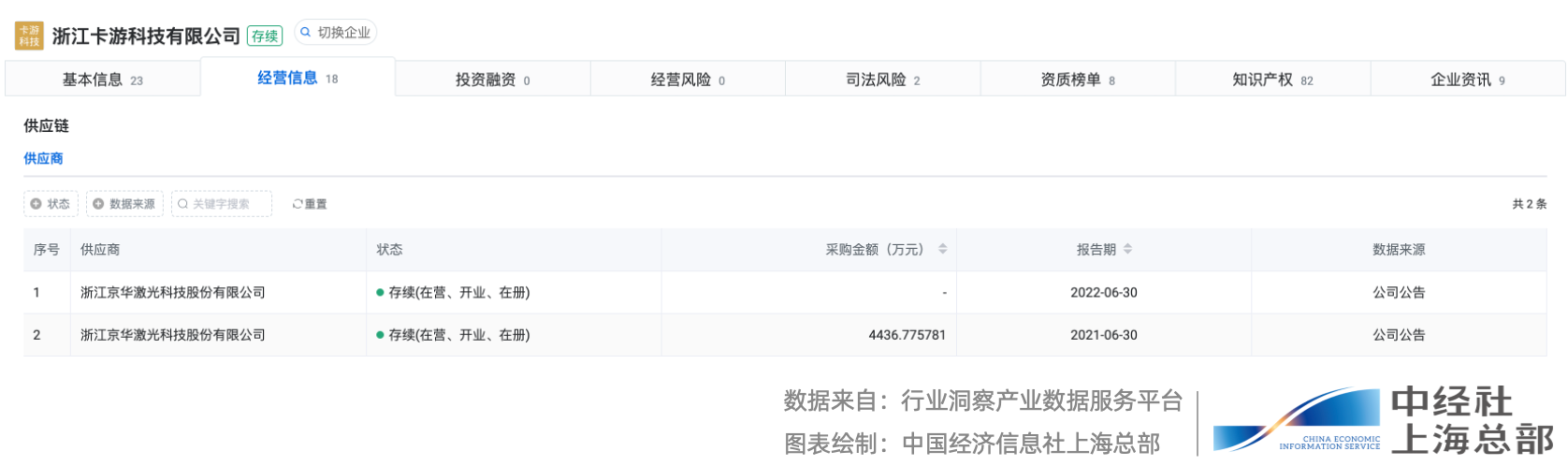Image resolution: width=1568 pixels, height=466 pixels.
Task: Select the 供应商 sub-tab under 供应链
Action: pos(43,158)
